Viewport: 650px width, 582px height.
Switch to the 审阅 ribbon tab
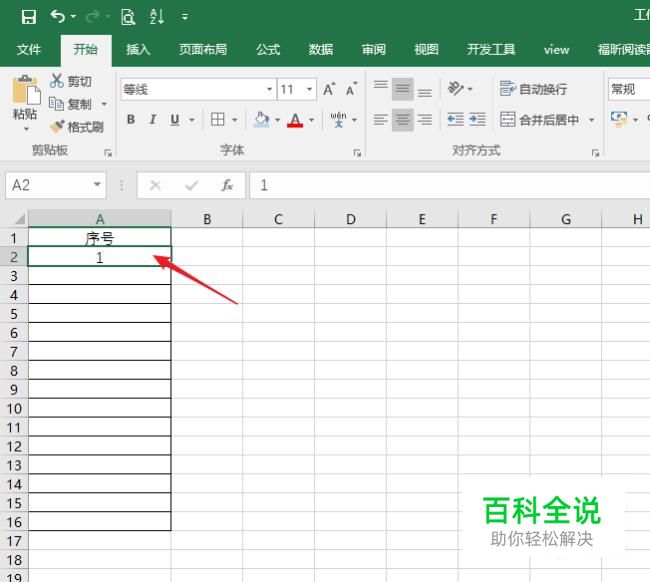pyautogui.click(x=374, y=50)
